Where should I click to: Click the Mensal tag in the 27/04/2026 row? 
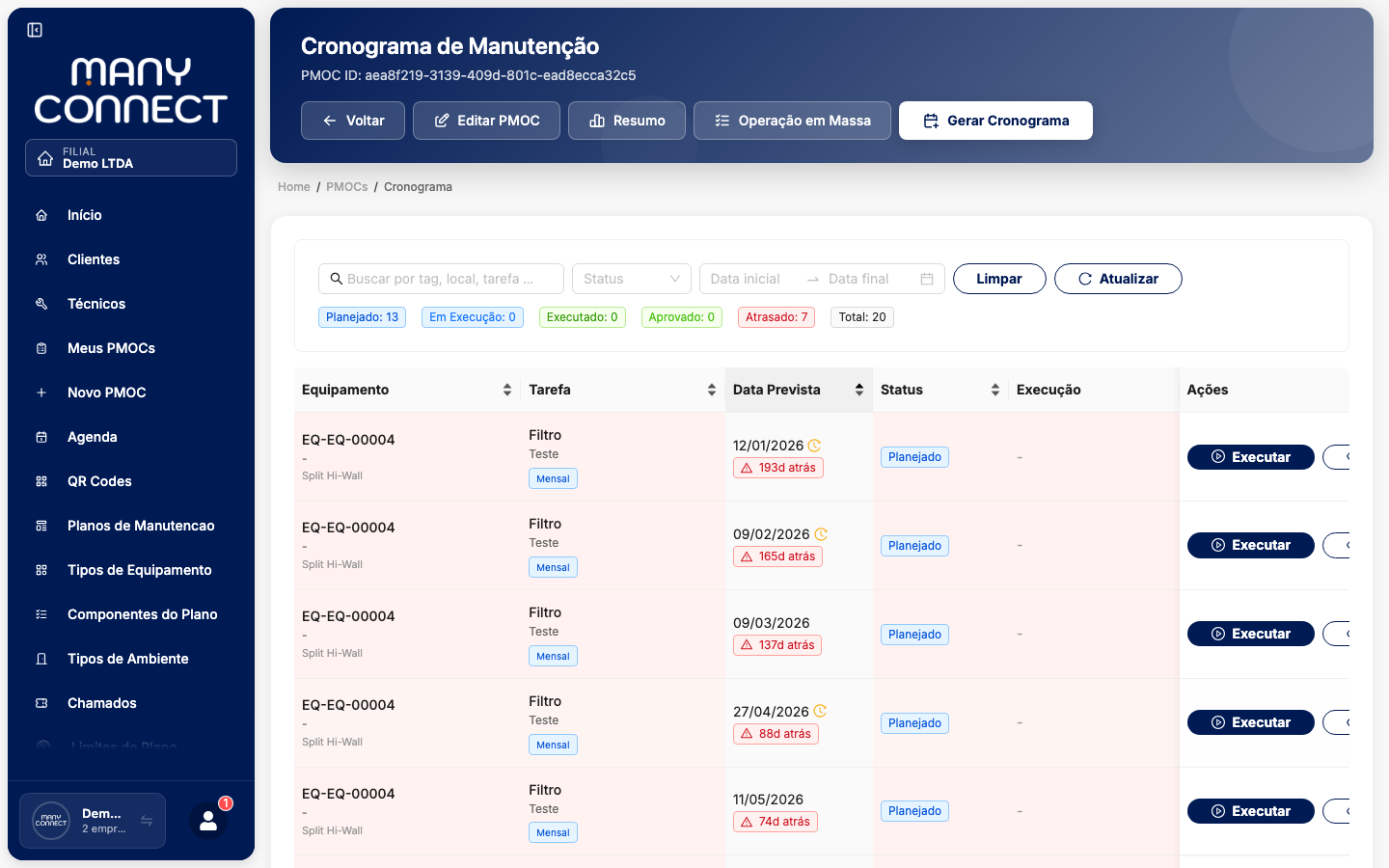click(x=553, y=745)
